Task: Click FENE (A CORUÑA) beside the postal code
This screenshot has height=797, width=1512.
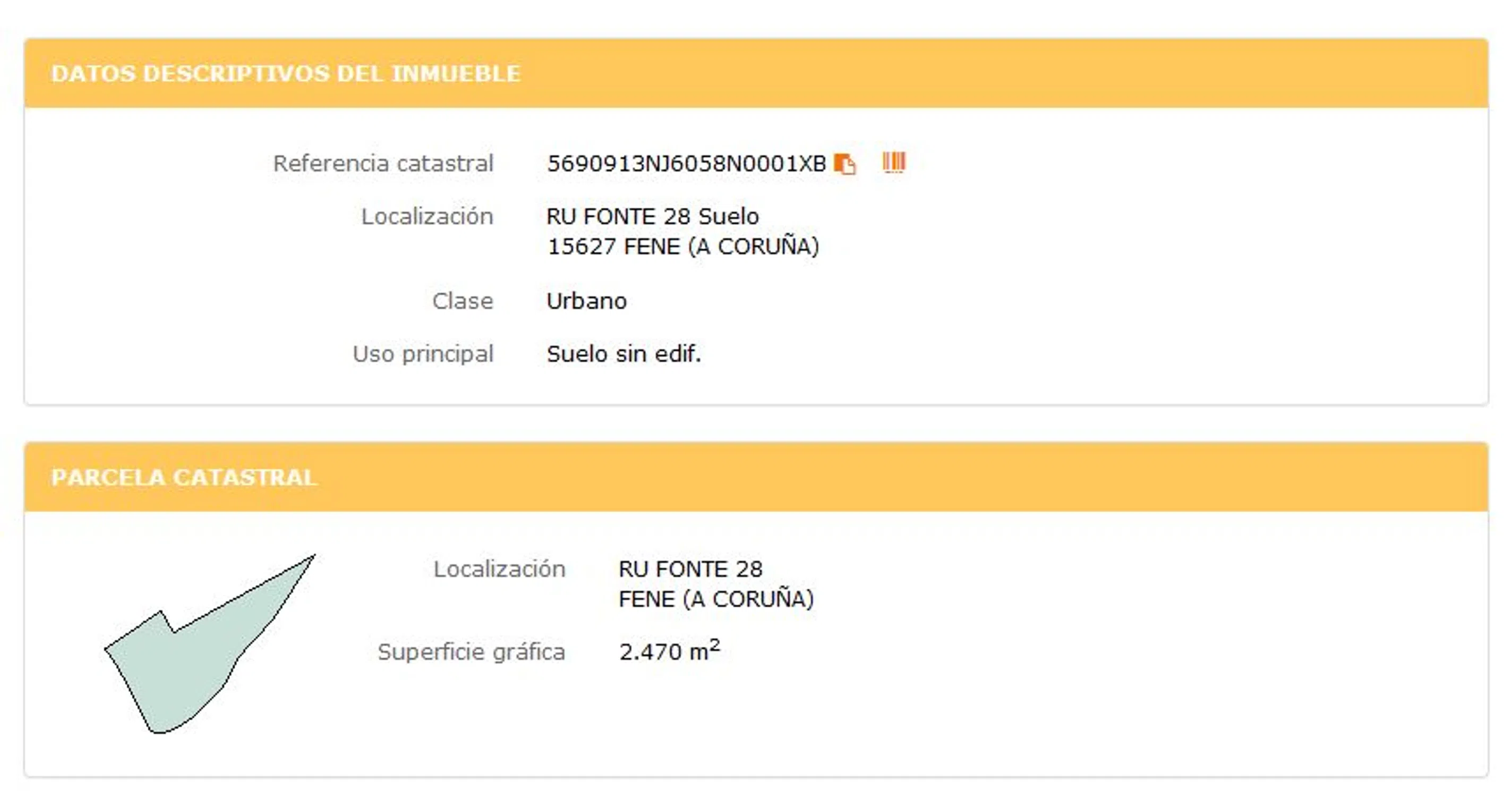Action: point(721,247)
